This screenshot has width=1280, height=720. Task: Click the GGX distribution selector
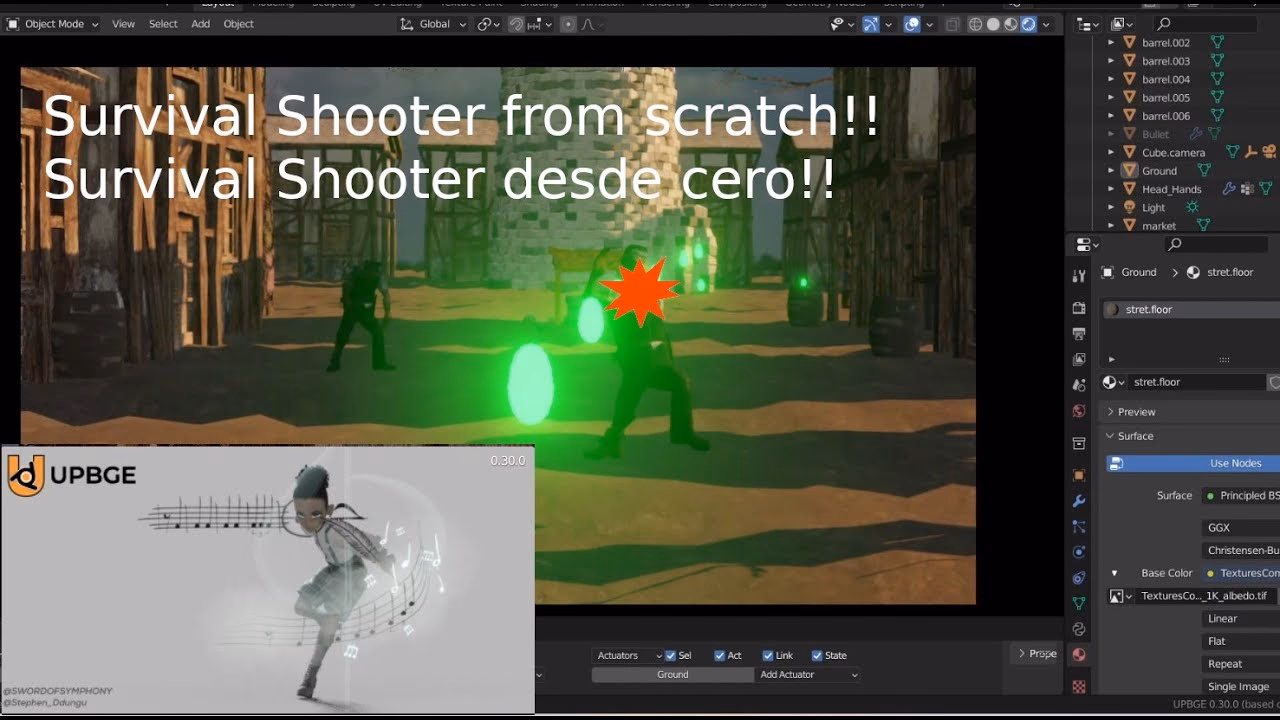[1242, 527]
